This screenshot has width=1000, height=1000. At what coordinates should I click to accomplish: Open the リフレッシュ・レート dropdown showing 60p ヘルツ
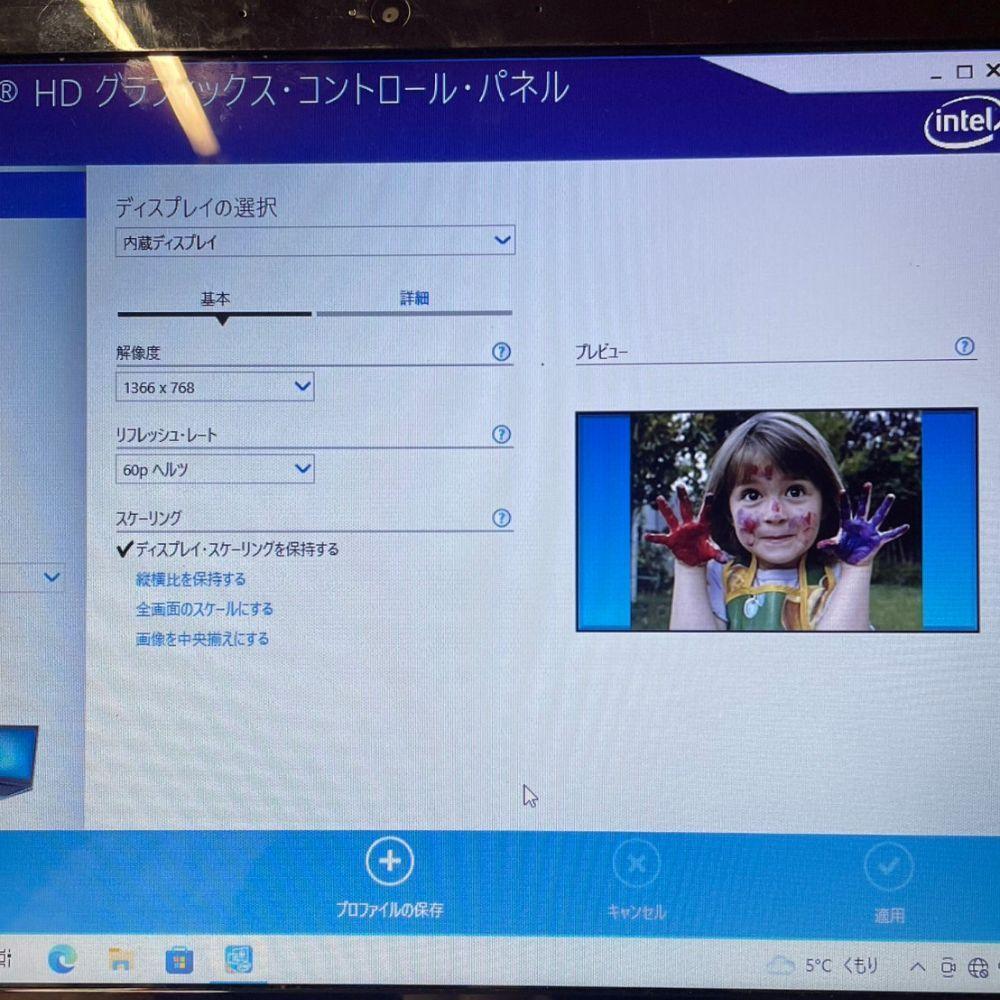tap(215, 469)
